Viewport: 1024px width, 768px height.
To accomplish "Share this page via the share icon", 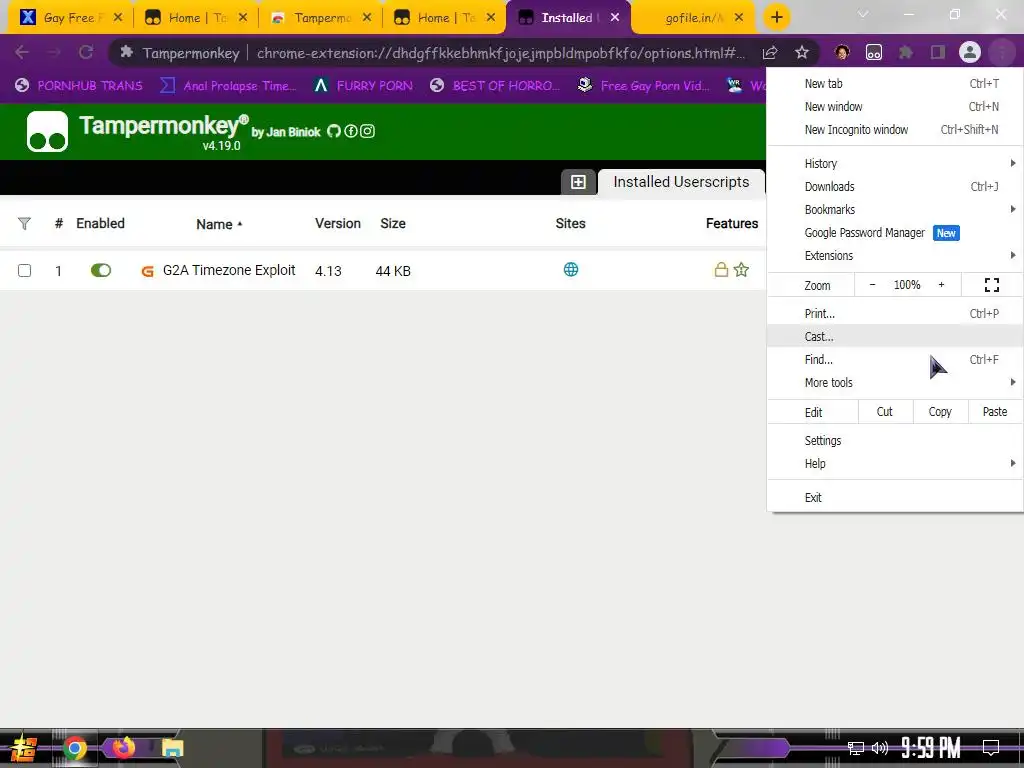I will click(x=770, y=52).
